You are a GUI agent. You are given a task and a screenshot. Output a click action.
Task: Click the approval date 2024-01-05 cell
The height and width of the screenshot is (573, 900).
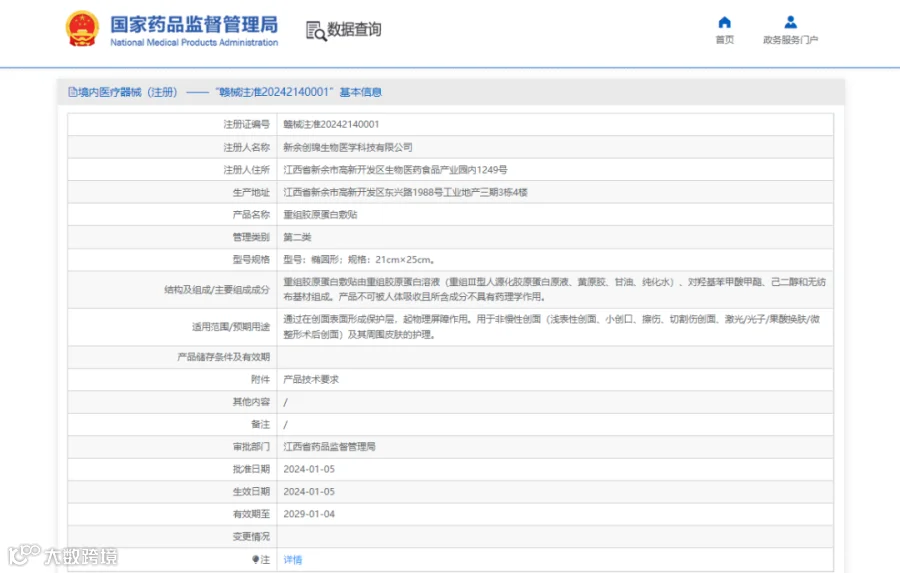pos(555,469)
